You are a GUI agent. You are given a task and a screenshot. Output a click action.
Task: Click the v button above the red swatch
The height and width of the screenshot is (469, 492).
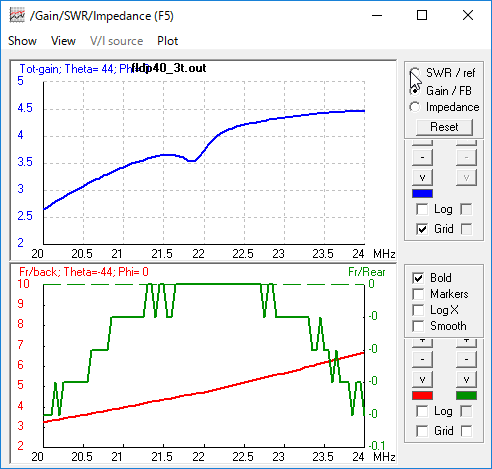click(422, 379)
